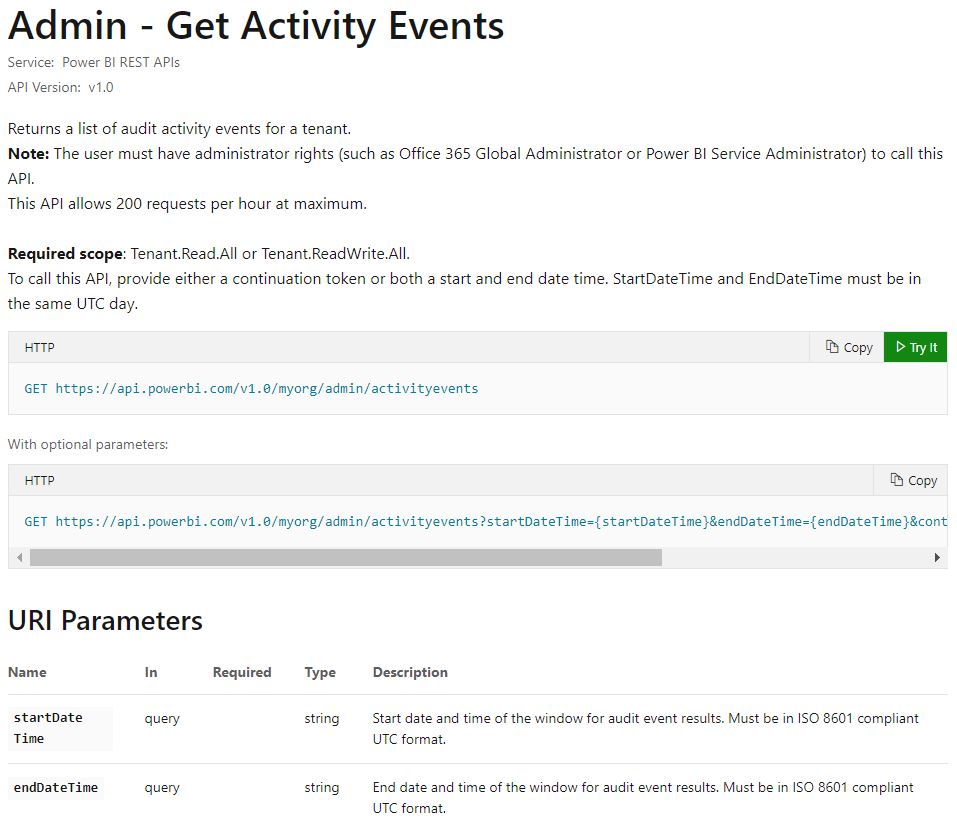Click the scroll left arrow in code block
The image size is (957, 824).
(x=19, y=557)
